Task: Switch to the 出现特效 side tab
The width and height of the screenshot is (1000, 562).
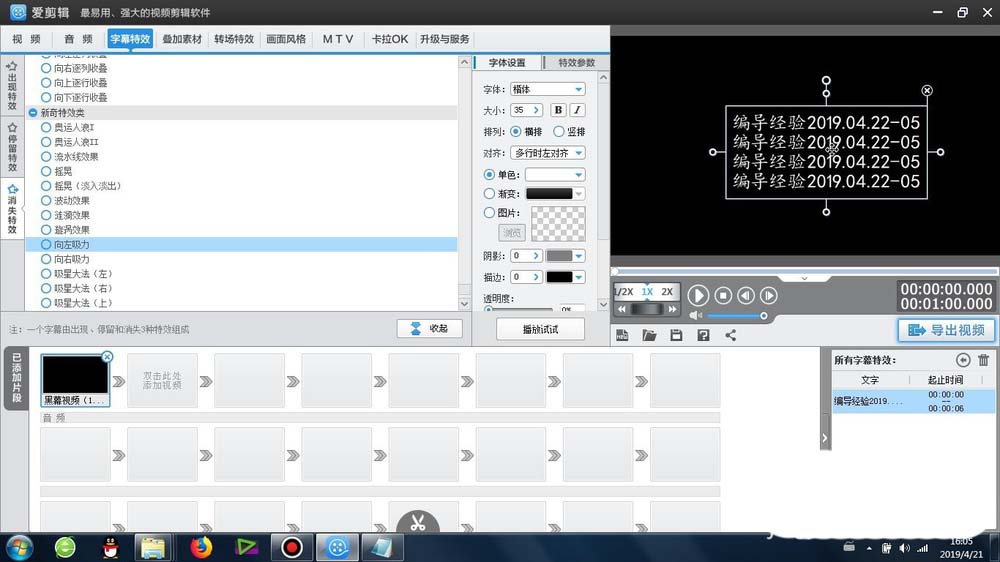Action: [12, 85]
